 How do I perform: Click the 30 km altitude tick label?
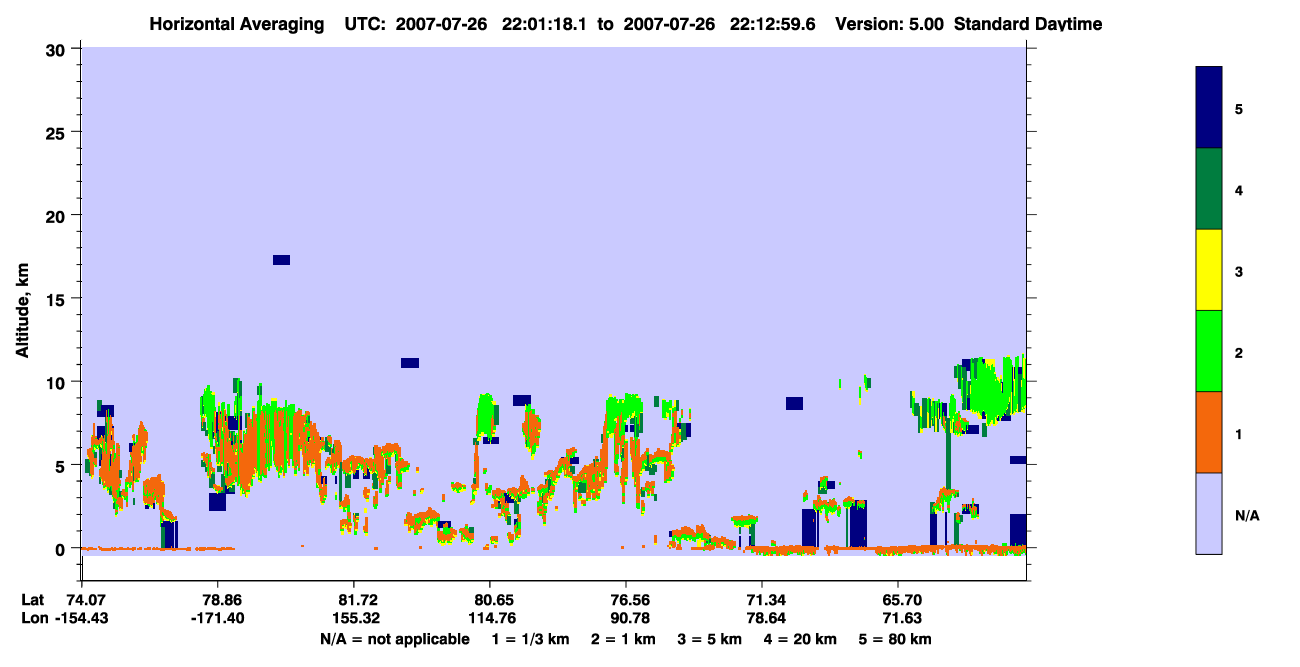pyautogui.click(x=58, y=49)
